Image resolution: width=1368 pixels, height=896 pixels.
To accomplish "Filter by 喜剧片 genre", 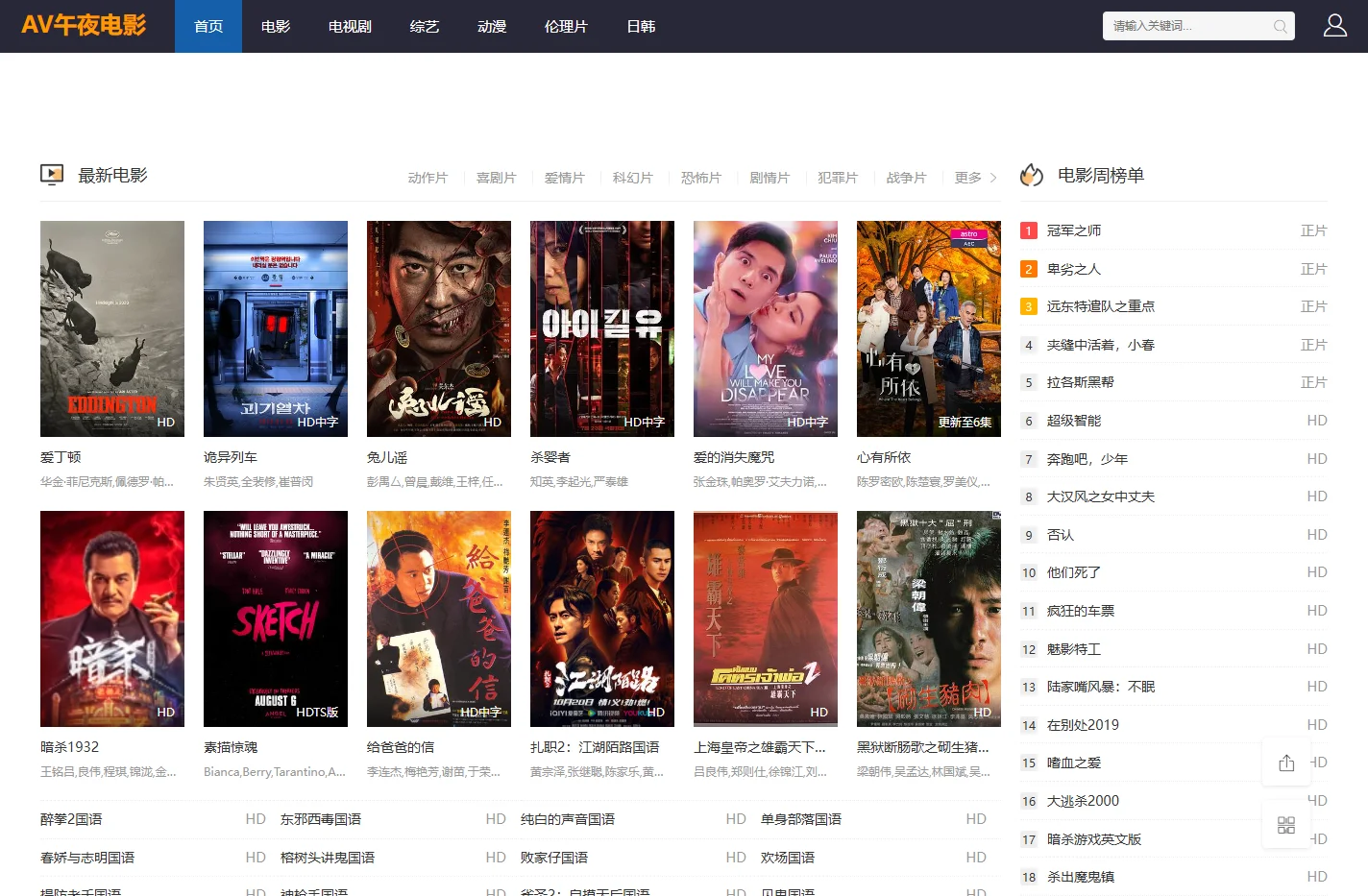I will click(x=496, y=178).
